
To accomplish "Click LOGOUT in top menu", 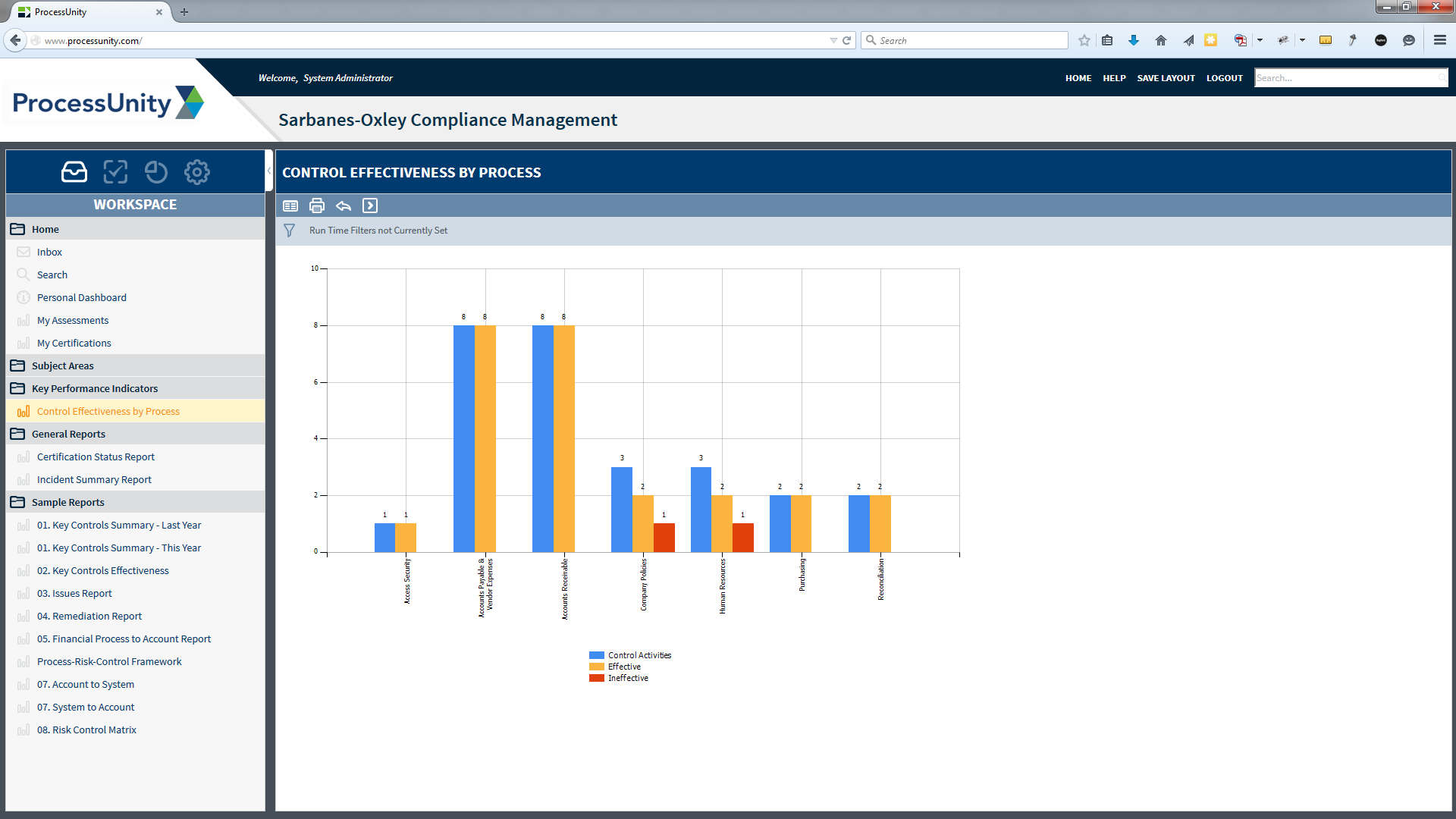I will pyautogui.click(x=1225, y=78).
